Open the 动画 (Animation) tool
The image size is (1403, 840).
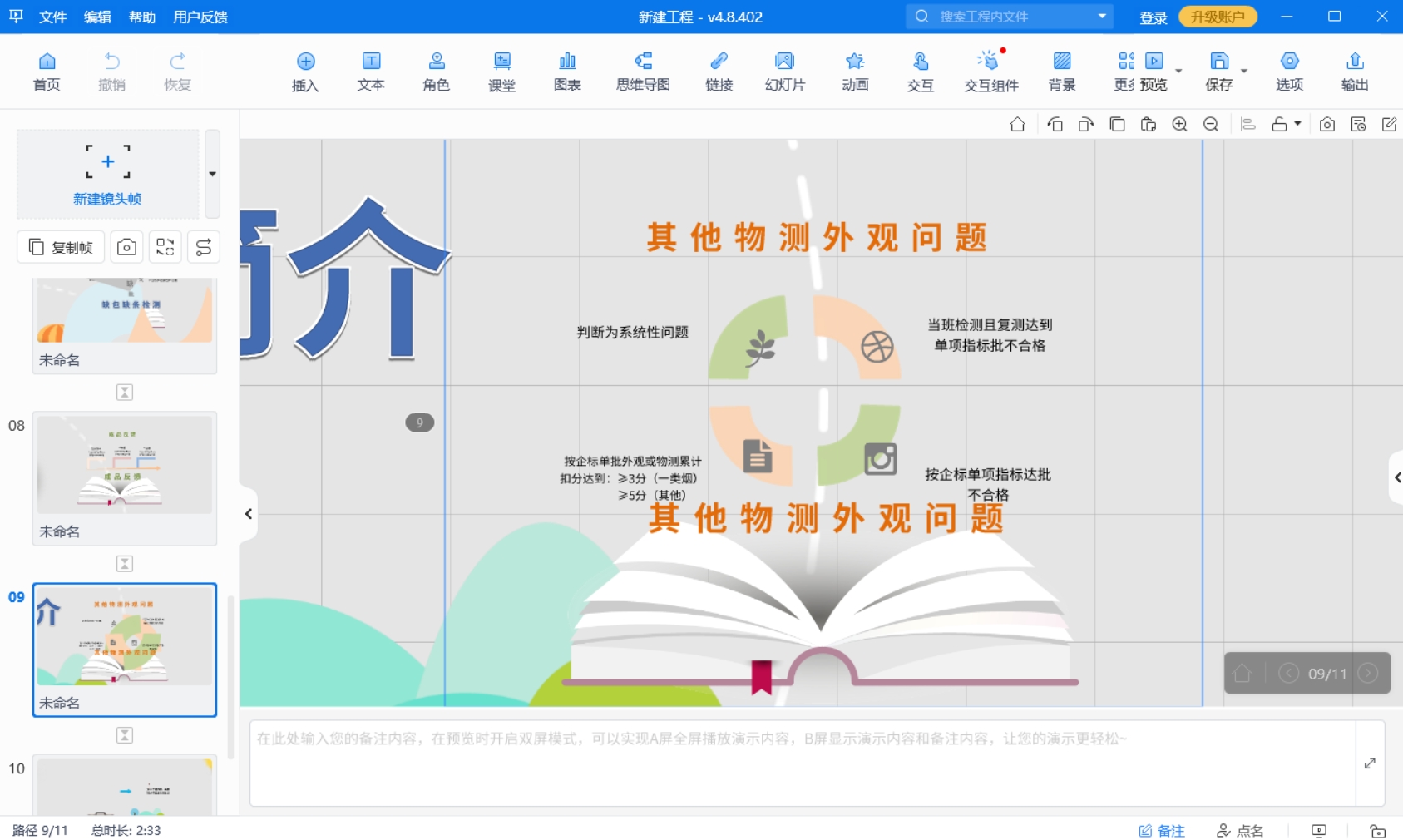[x=855, y=71]
